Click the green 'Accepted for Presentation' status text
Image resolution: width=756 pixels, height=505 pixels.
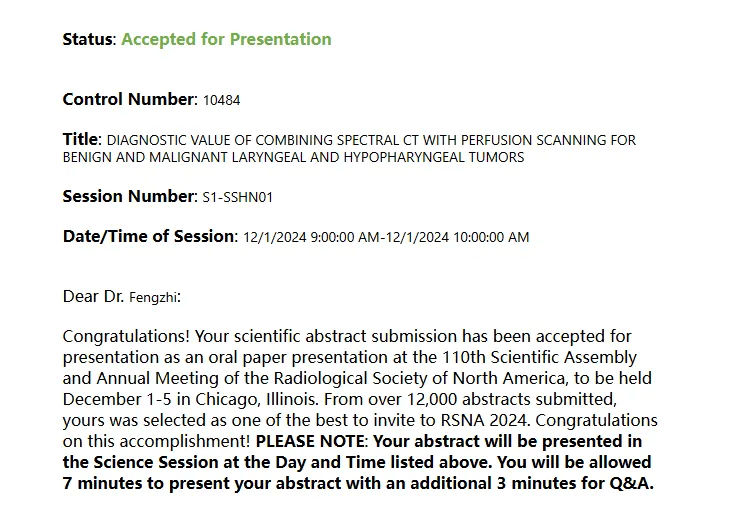pos(226,39)
